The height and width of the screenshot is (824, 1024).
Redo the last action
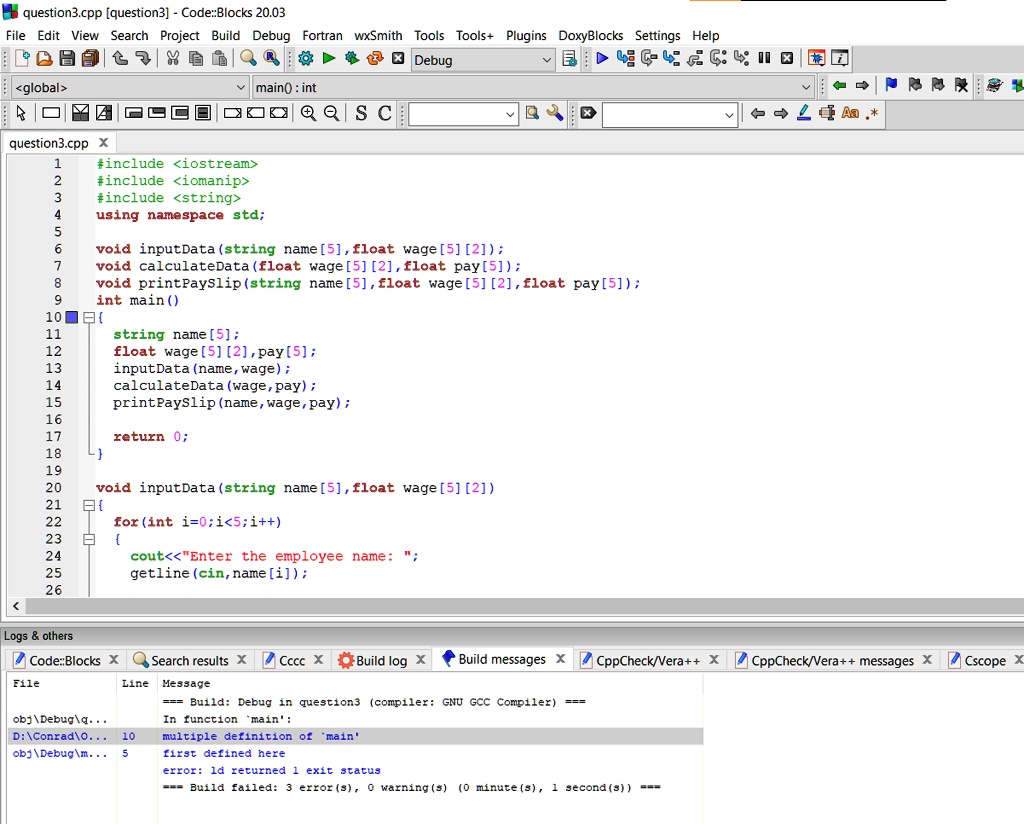click(143, 59)
